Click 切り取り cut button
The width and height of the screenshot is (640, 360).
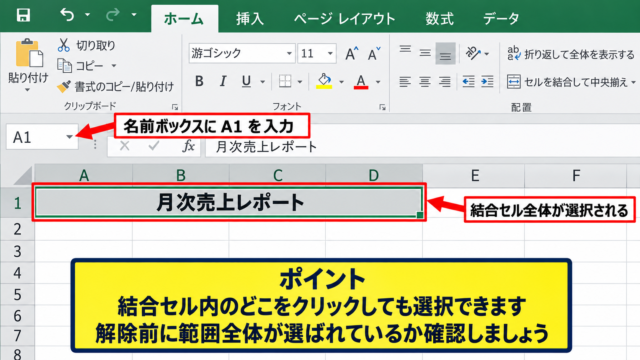pos(87,45)
